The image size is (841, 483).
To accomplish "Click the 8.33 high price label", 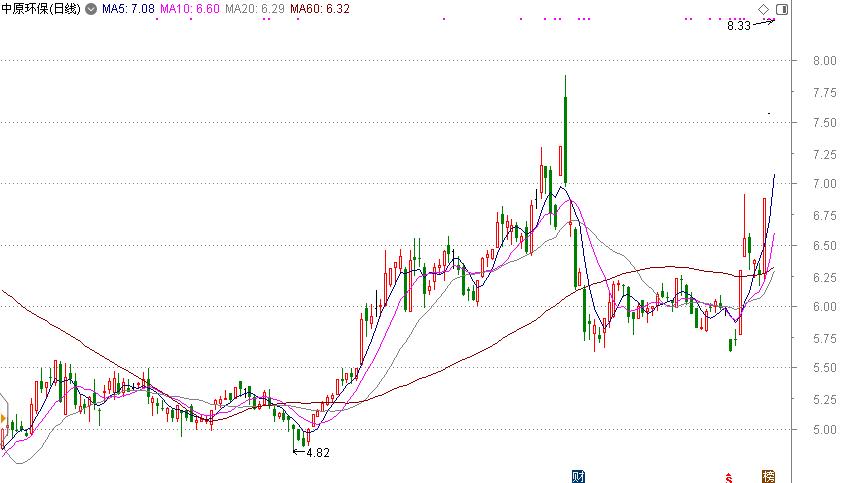I will (x=739, y=26).
